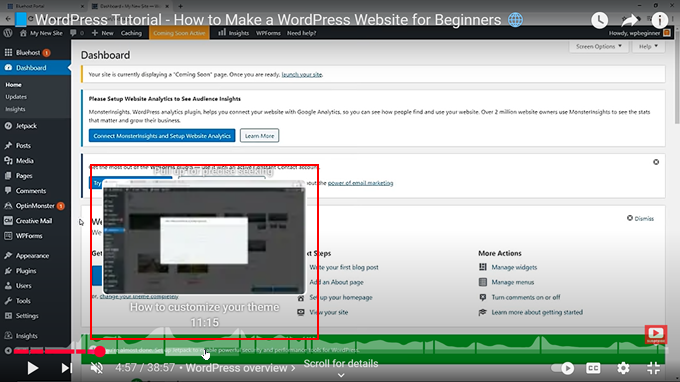This screenshot has height=382, width=680.
Task: Open power of email marketing link
Action: tap(360, 183)
